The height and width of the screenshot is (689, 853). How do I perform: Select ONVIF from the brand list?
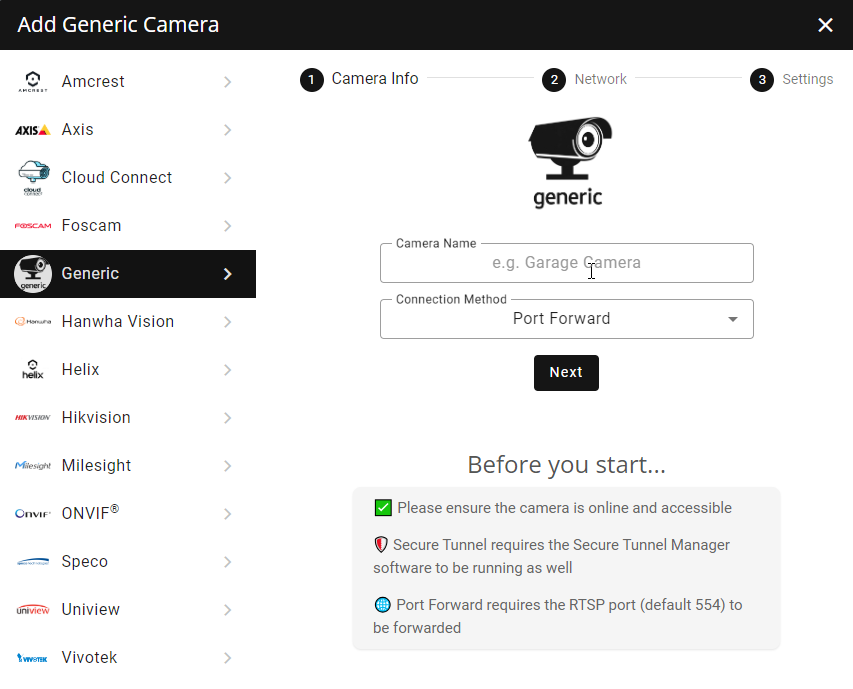click(x=128, y=514)
